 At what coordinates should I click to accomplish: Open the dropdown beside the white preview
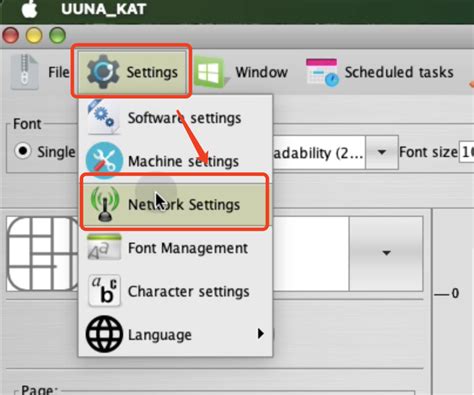tap(386, 253)
